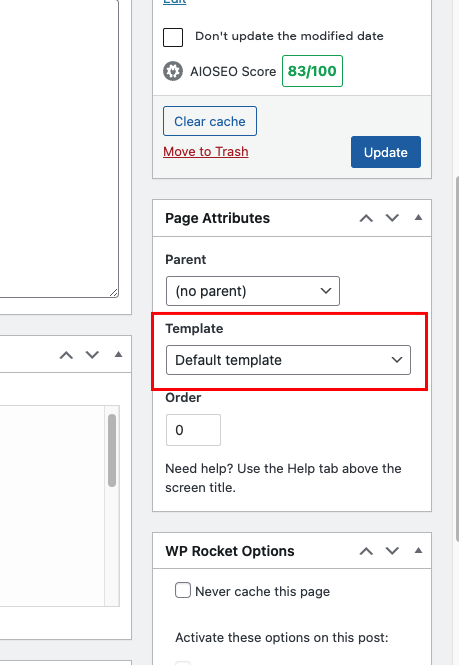Click the AIOSEO gear logo icon
This screenshot has width=459, height=665.
pyautogui.click(x=173, y=71)
